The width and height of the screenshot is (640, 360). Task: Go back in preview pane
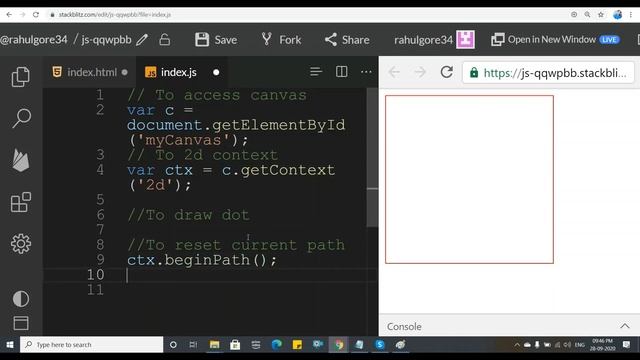(394, 72)
